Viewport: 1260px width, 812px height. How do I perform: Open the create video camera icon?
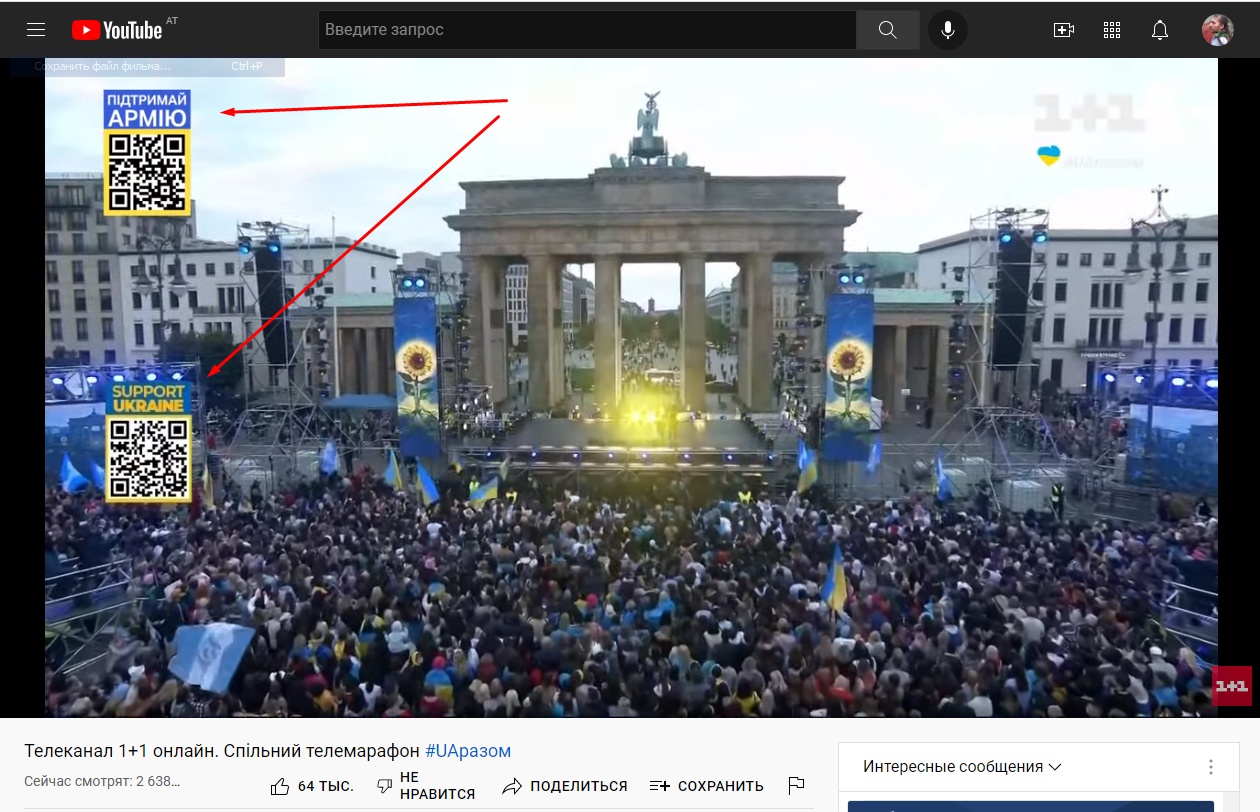pos(1064,30)
